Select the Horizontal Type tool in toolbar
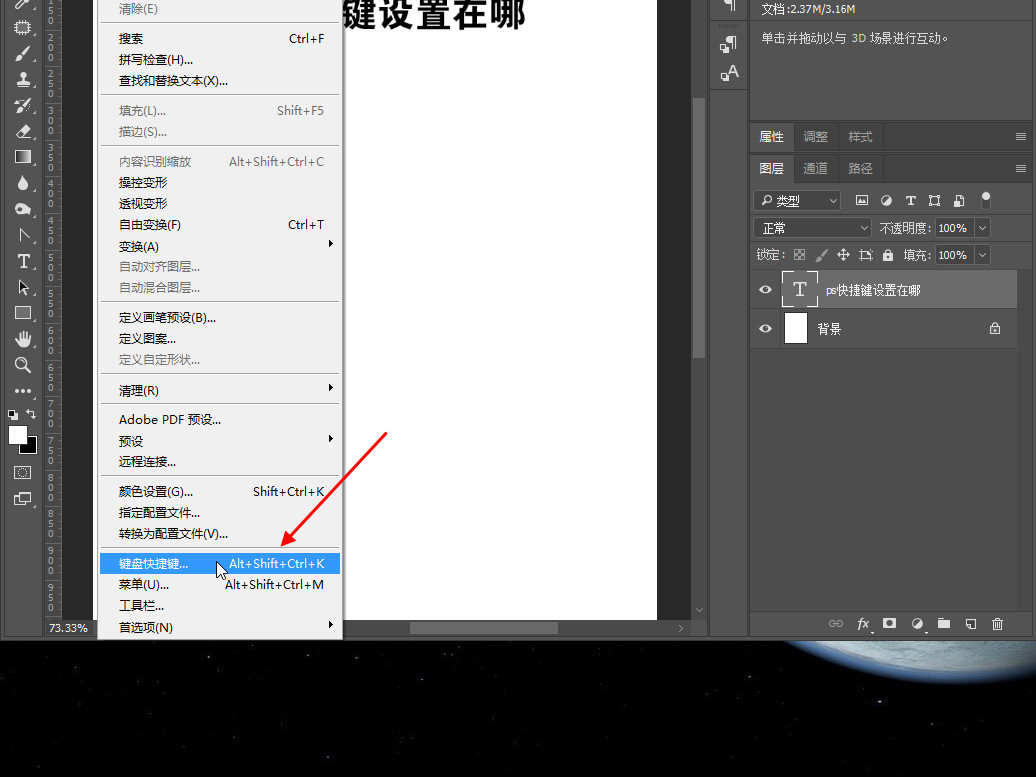This screenshot has width=1036, height=777. 22,261
